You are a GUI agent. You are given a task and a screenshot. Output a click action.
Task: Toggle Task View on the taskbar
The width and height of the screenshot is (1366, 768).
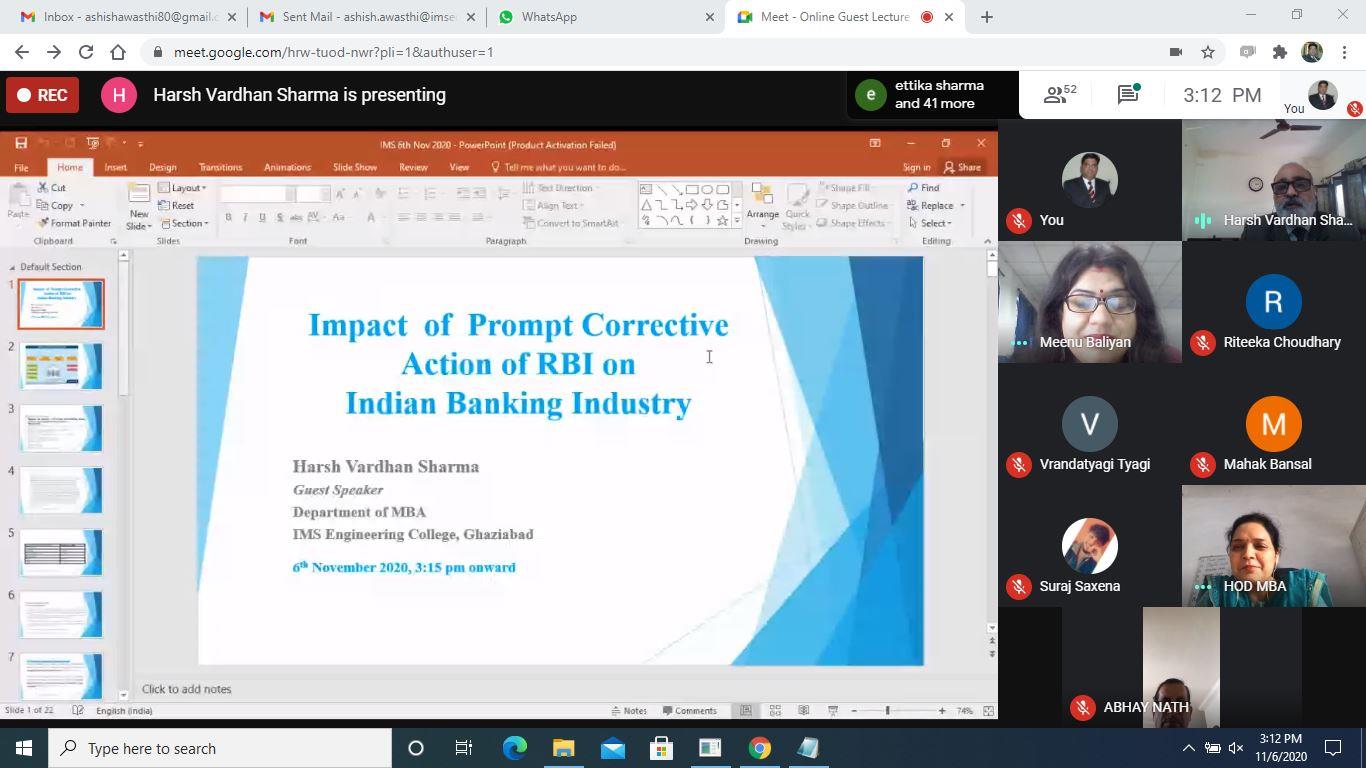464,748
